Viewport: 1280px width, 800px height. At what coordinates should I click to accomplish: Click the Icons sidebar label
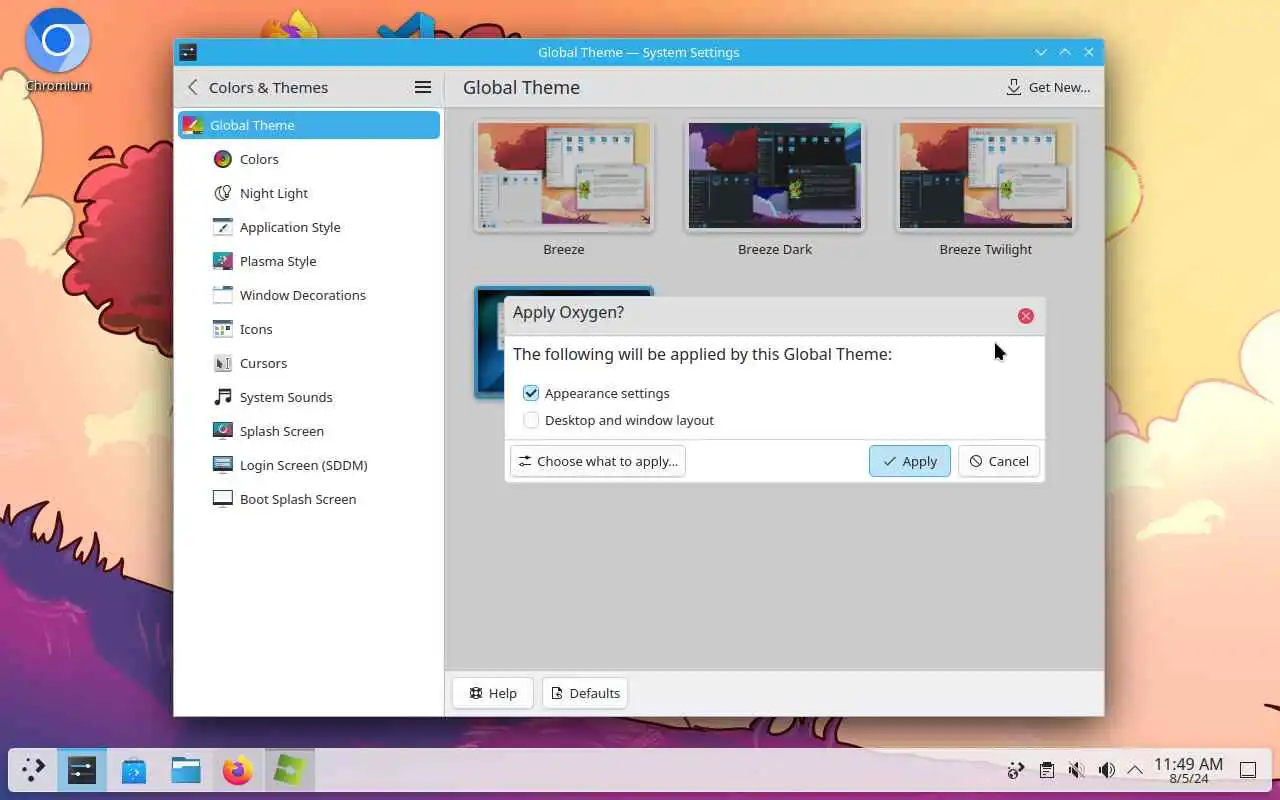pyautogui.click(x=256, y=329)
